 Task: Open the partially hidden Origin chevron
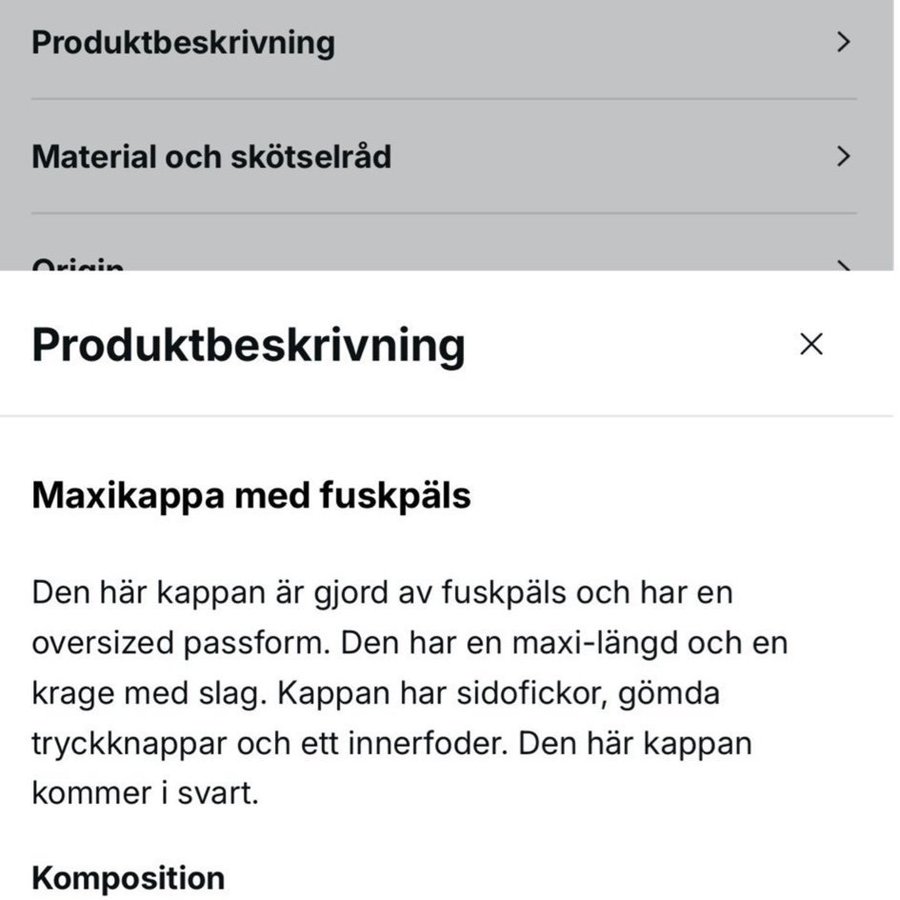point(844,266)
